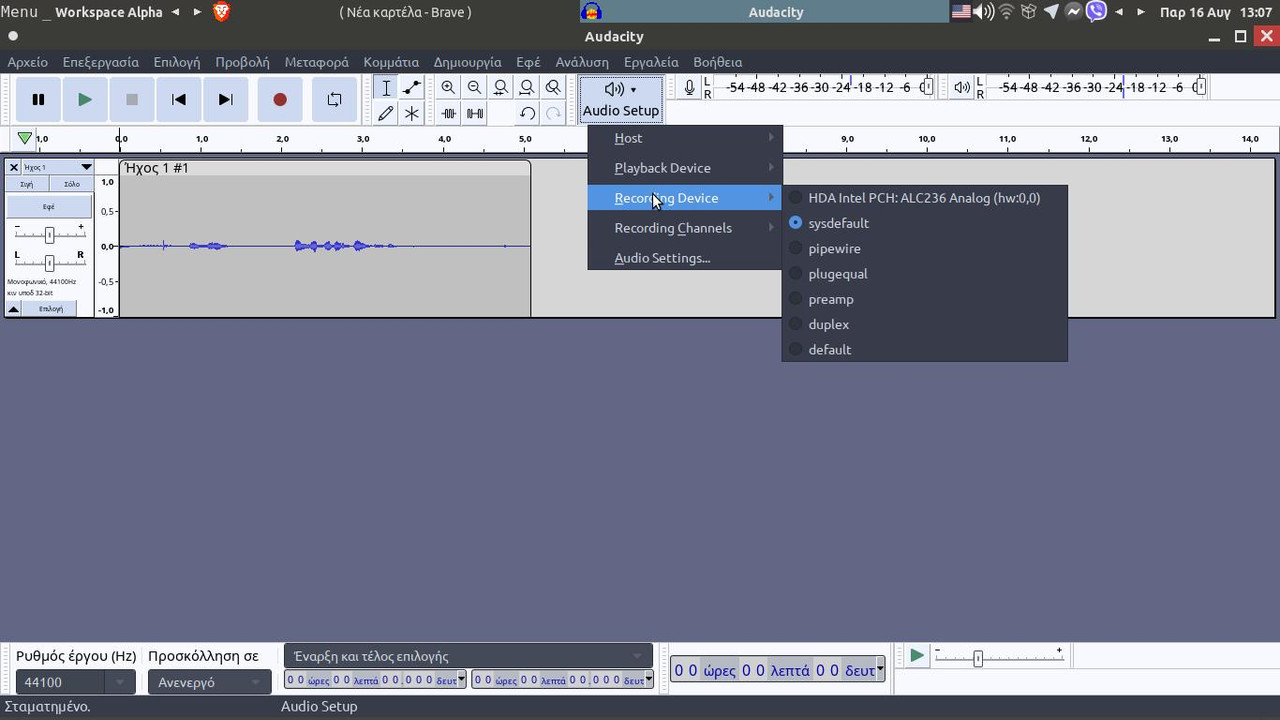Click the Undo arrow icon
Screen dimensions: 1280x720
coord(527,113)
